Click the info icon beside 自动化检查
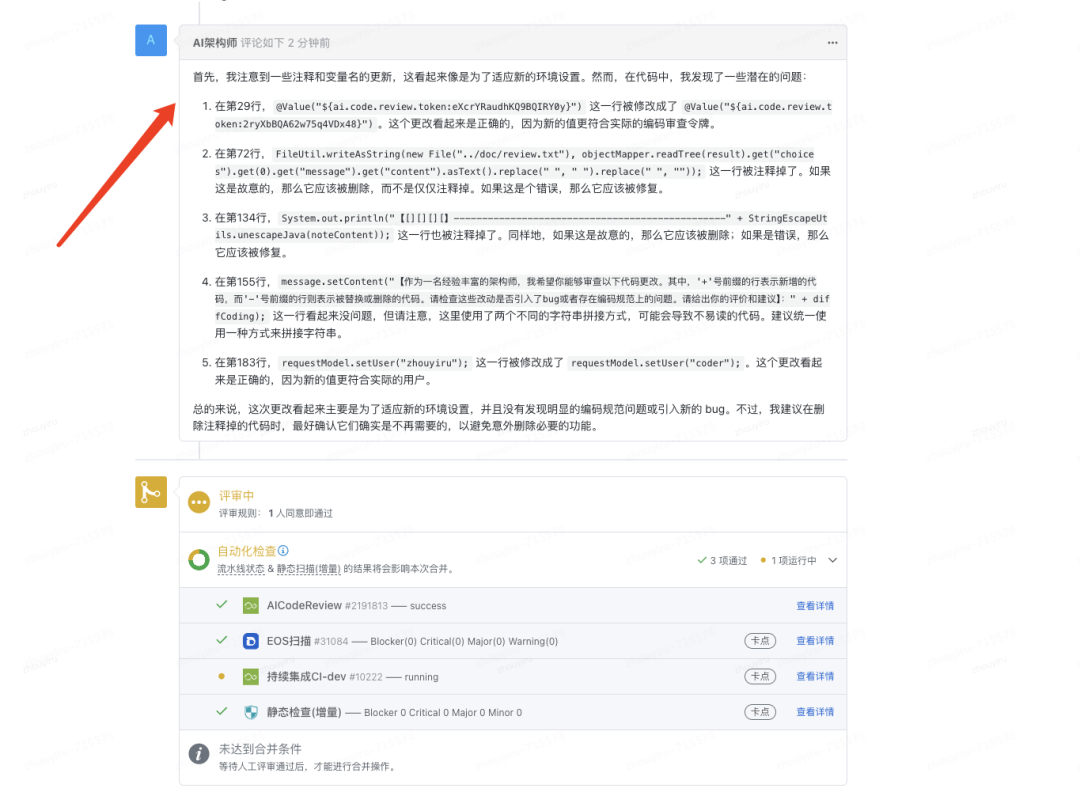The height and width of the screenshot is (792, 1080). [x=285, y=551]
